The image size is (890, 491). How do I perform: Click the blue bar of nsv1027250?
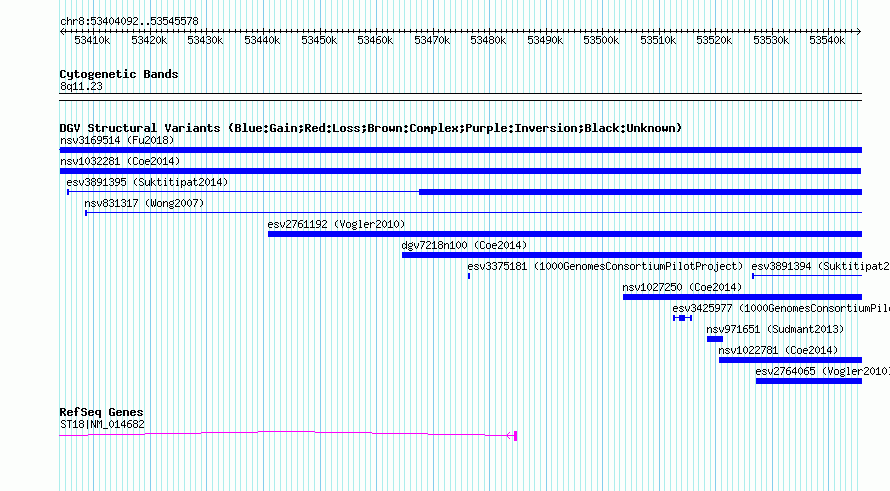pyautogui.click(x=742, y=297)
